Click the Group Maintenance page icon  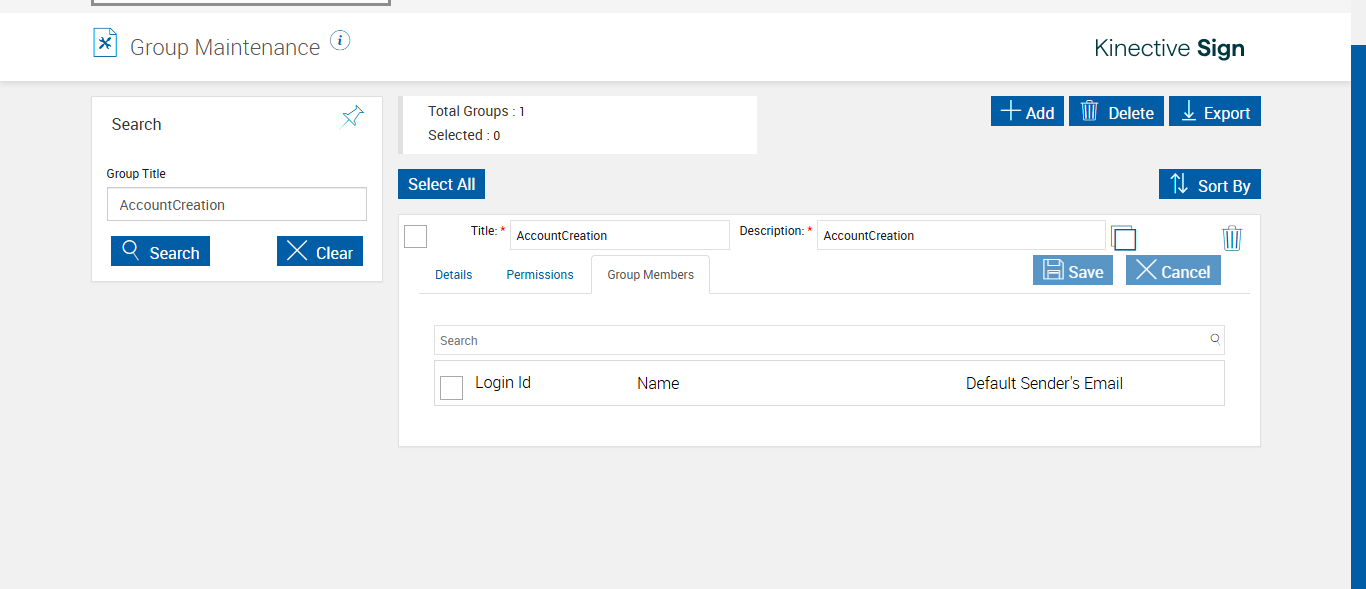[x=105, y=43]
